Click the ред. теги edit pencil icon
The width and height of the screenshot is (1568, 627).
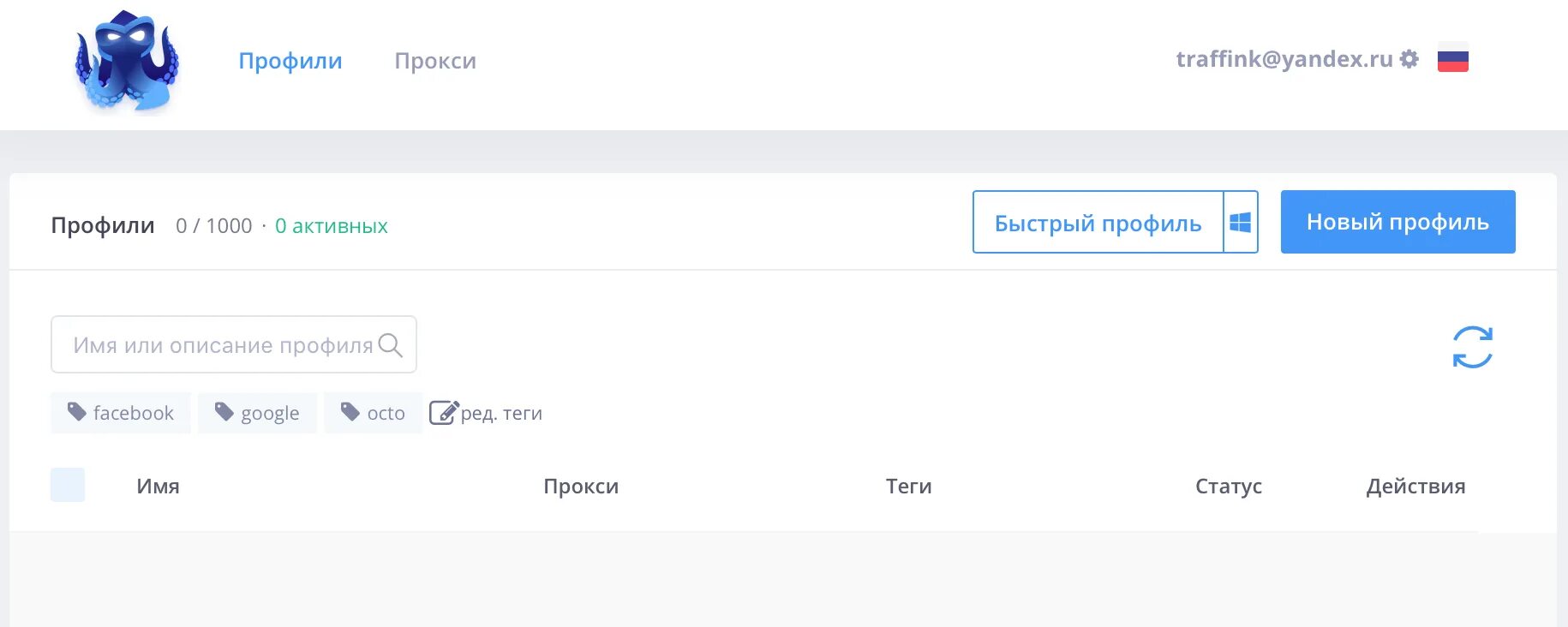point(444,413)
